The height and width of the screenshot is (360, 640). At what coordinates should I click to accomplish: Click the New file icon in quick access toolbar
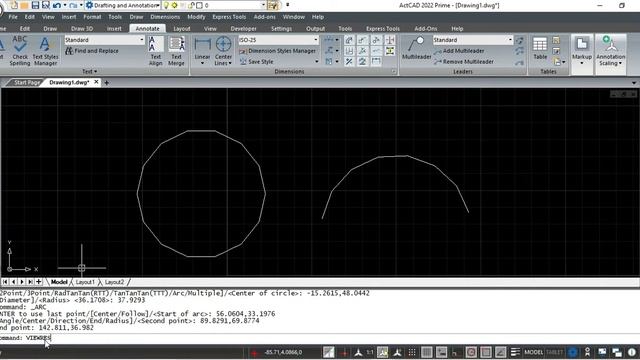pos(14,5)
